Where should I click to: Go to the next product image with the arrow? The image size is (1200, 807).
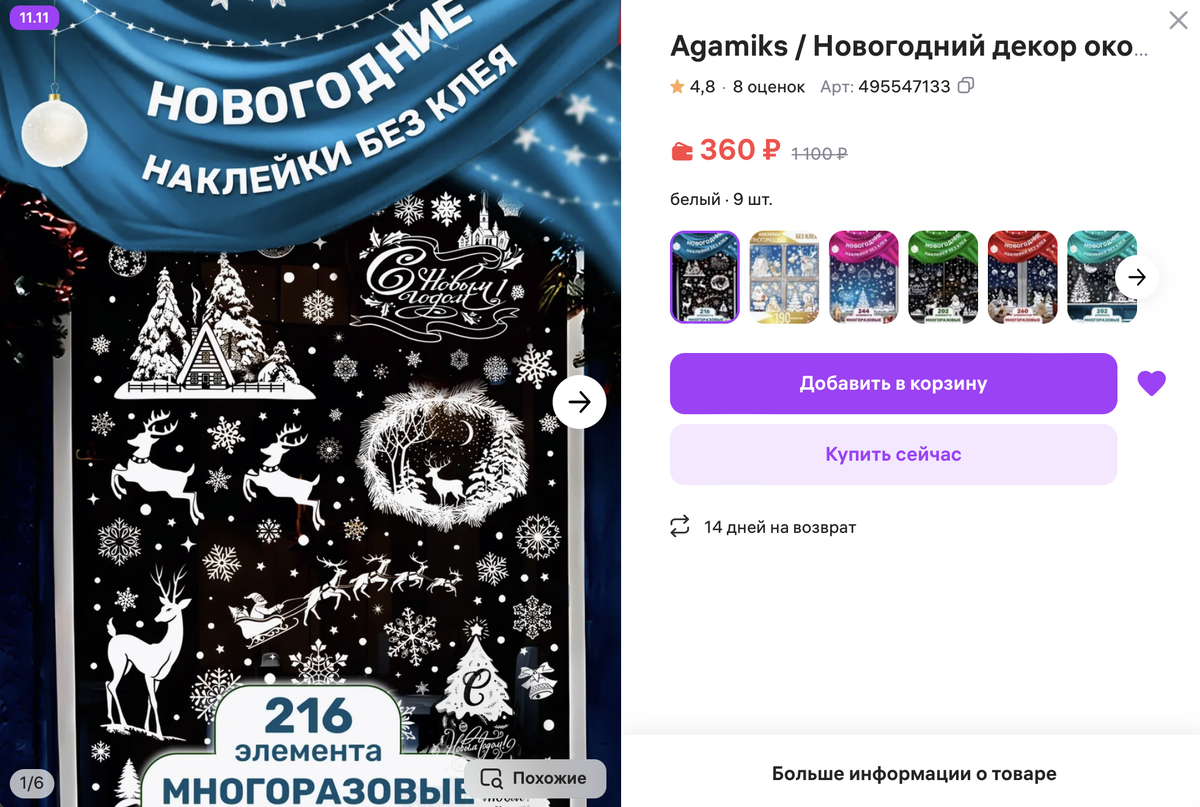579,402
